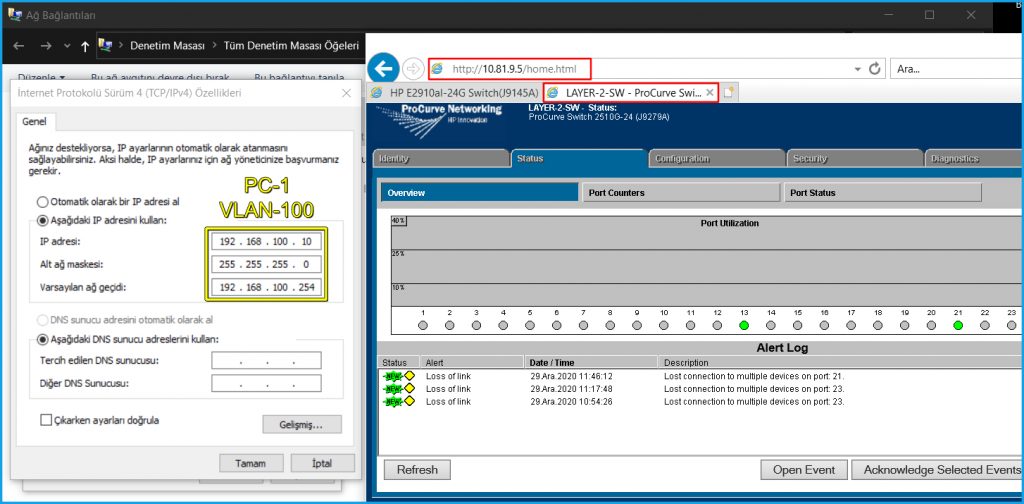The width and height of the screenshot is (1024, 504).
Task: Select the LAYER-2-SW ProCurve Switch tab
Action: point(630,93)
